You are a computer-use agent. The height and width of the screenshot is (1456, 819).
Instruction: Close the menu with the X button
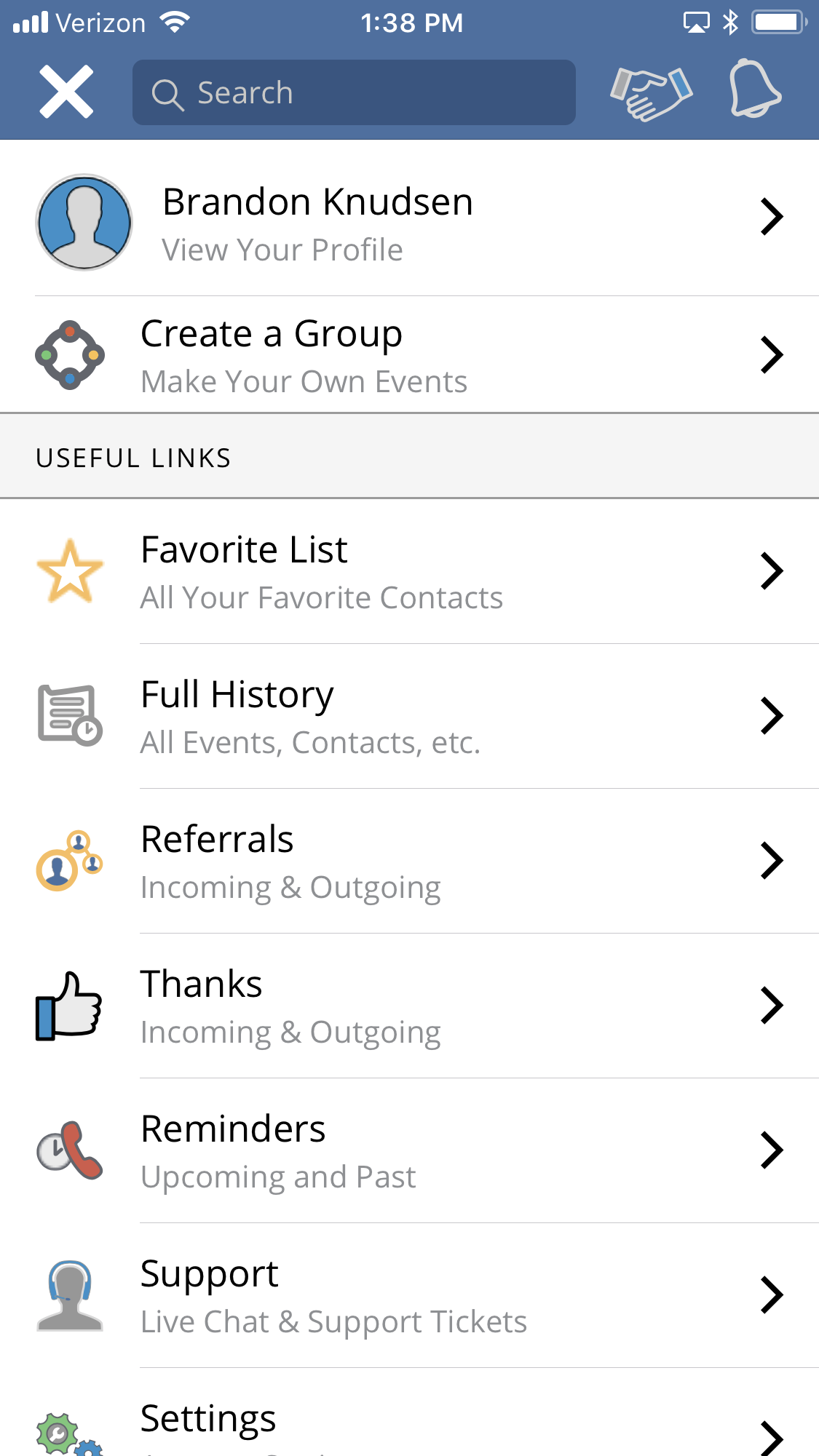click(66, 92)
